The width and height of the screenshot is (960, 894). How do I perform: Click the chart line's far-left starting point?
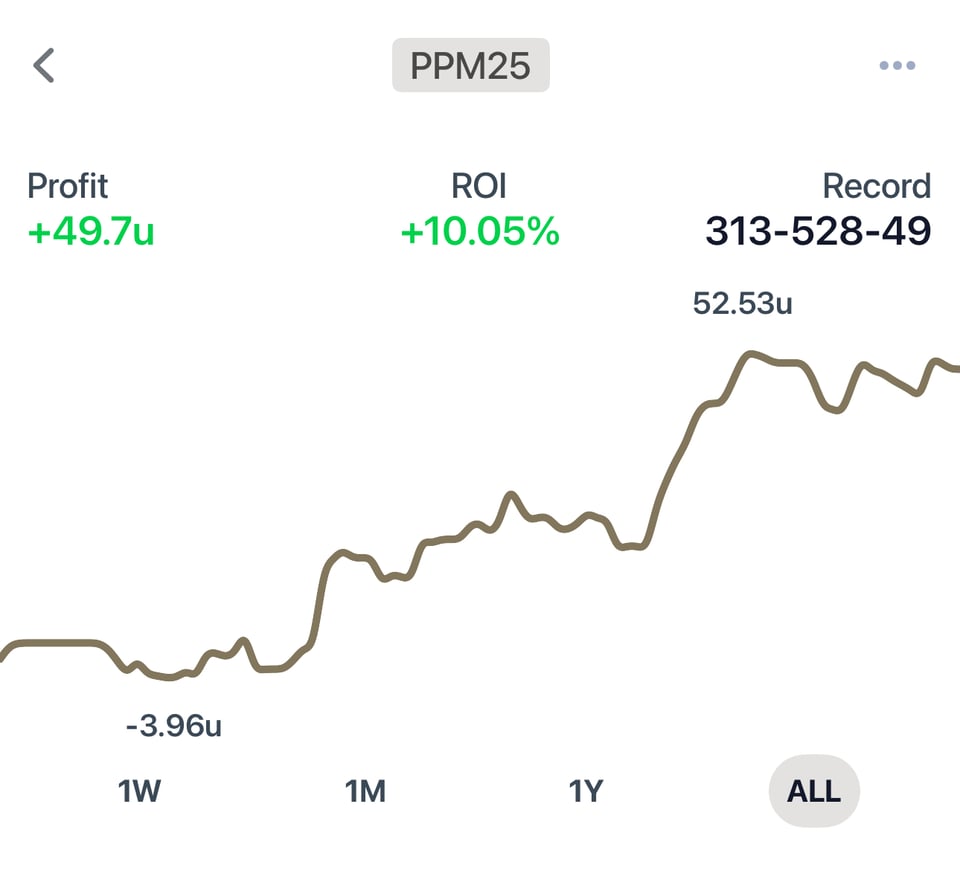coord(3,658)
